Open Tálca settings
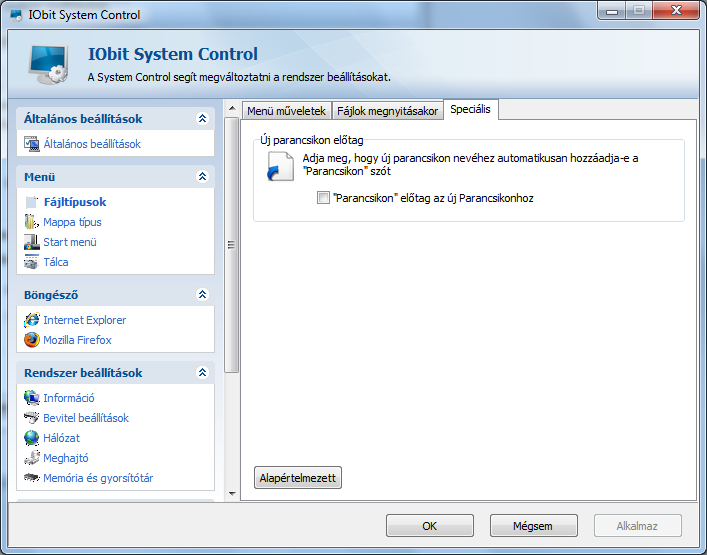 56,262
